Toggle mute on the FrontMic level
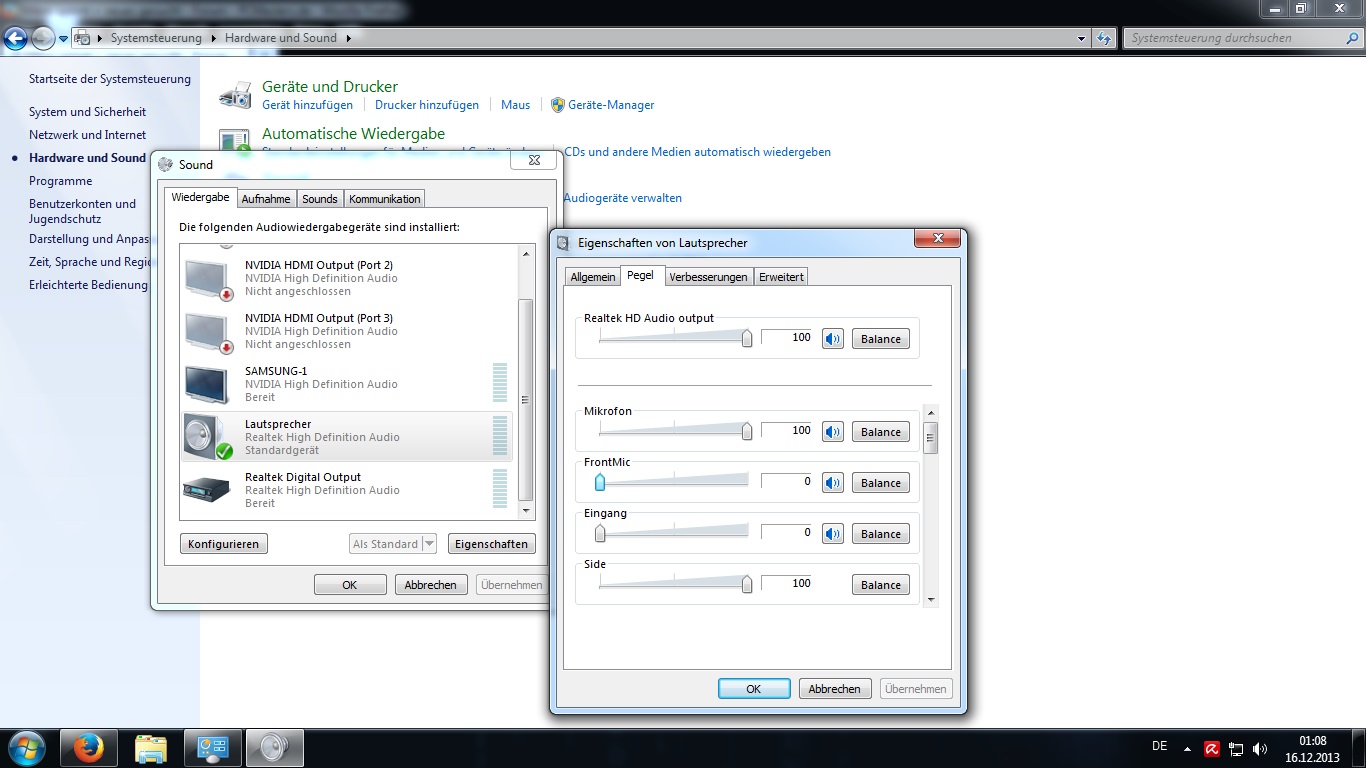 coord(833,483)
